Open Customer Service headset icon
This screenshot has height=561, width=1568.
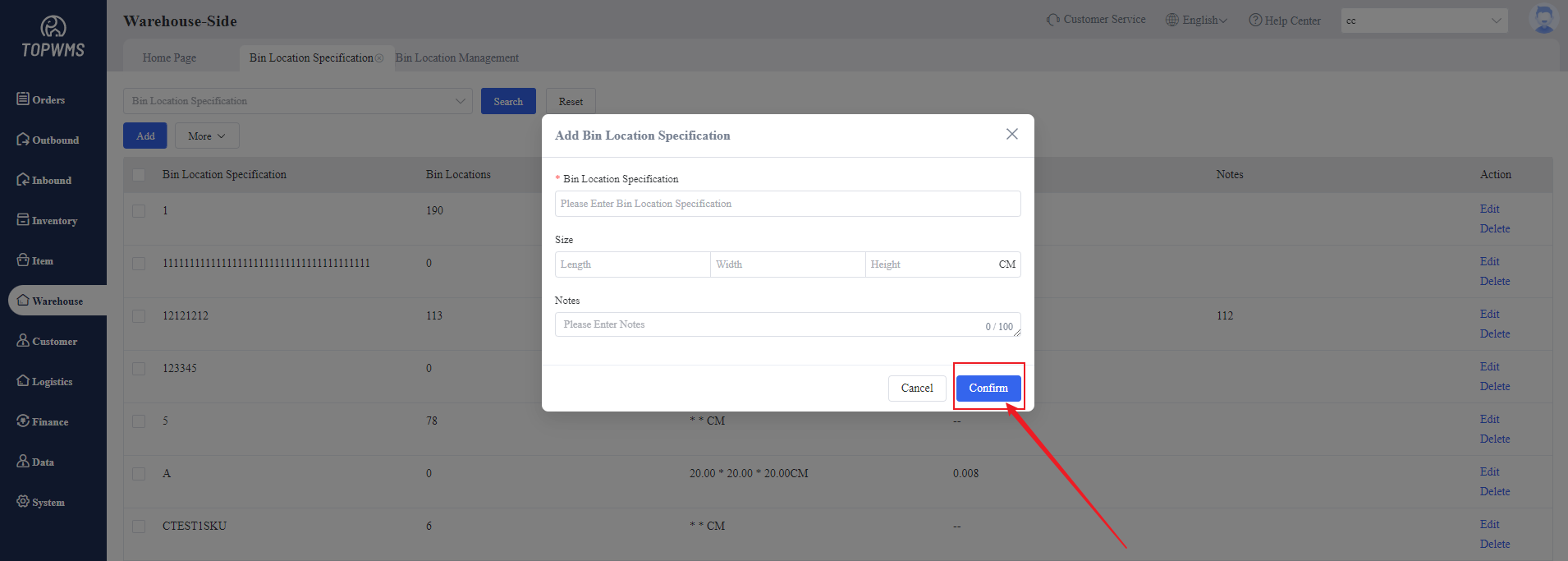tap(1053, 20)
